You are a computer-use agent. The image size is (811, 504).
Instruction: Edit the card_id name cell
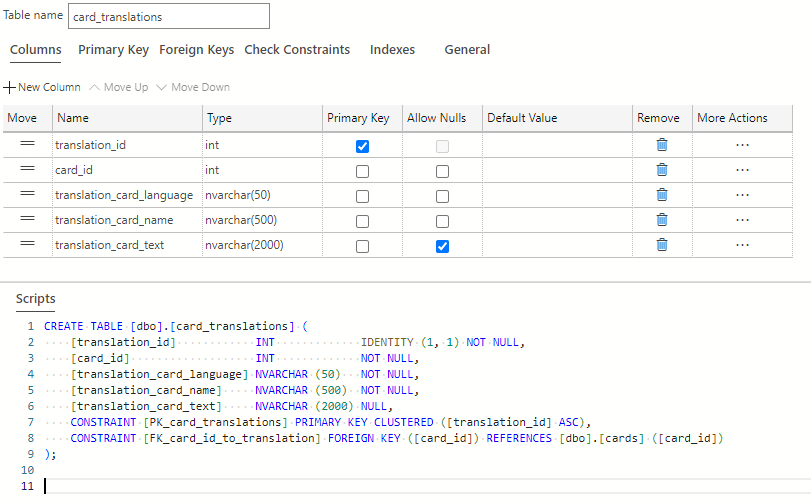coord(127,170)
